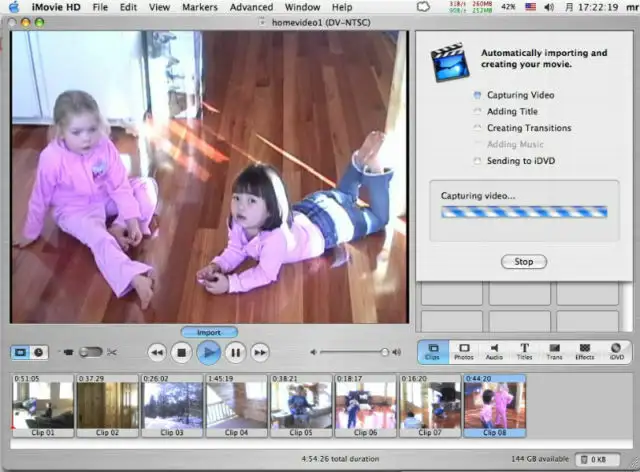
Task: Click the Stop button in import dialog
Action: pyautogui.click(x=523, y=261)
